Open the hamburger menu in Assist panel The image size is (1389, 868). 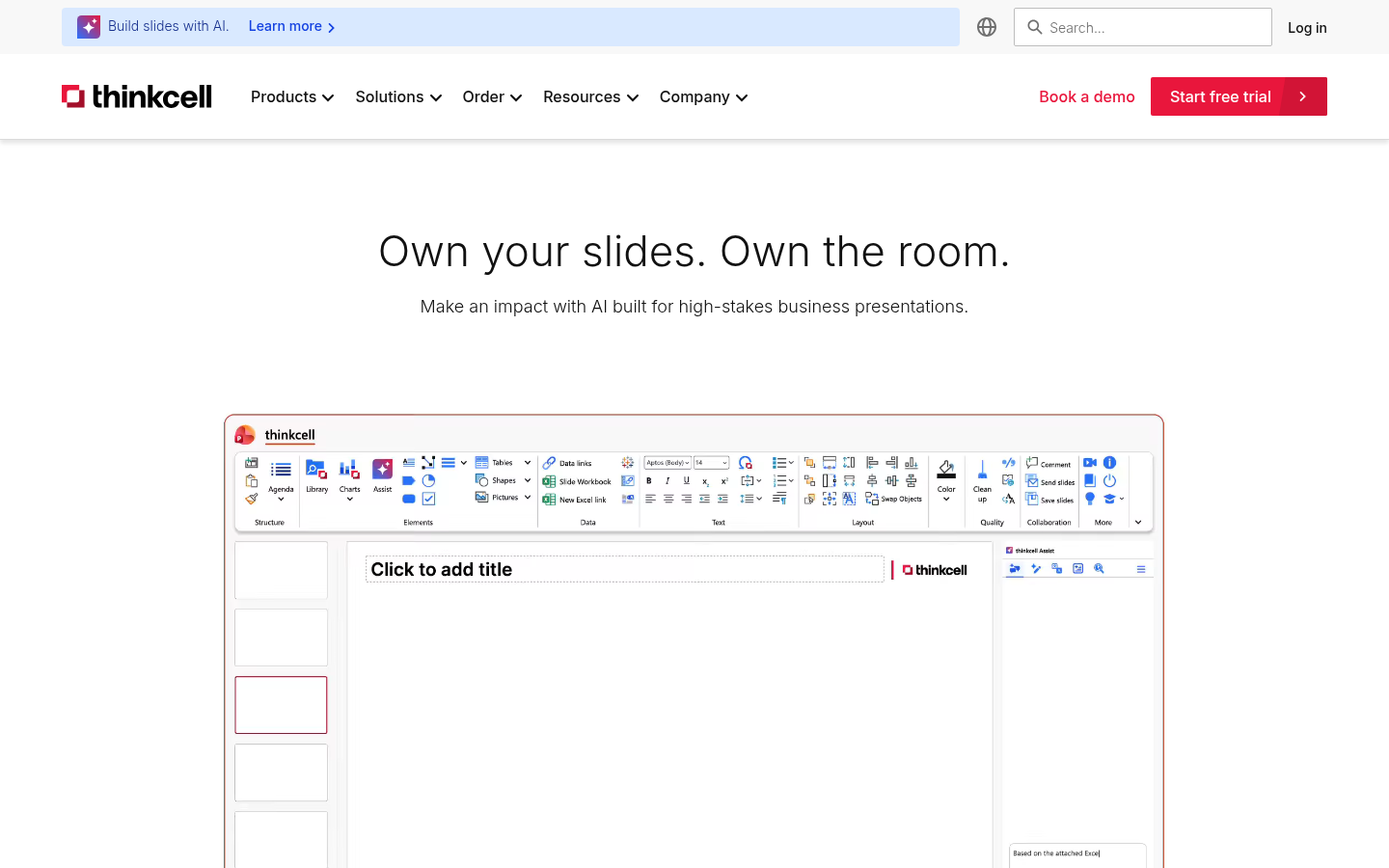[x=1141, y=569]
